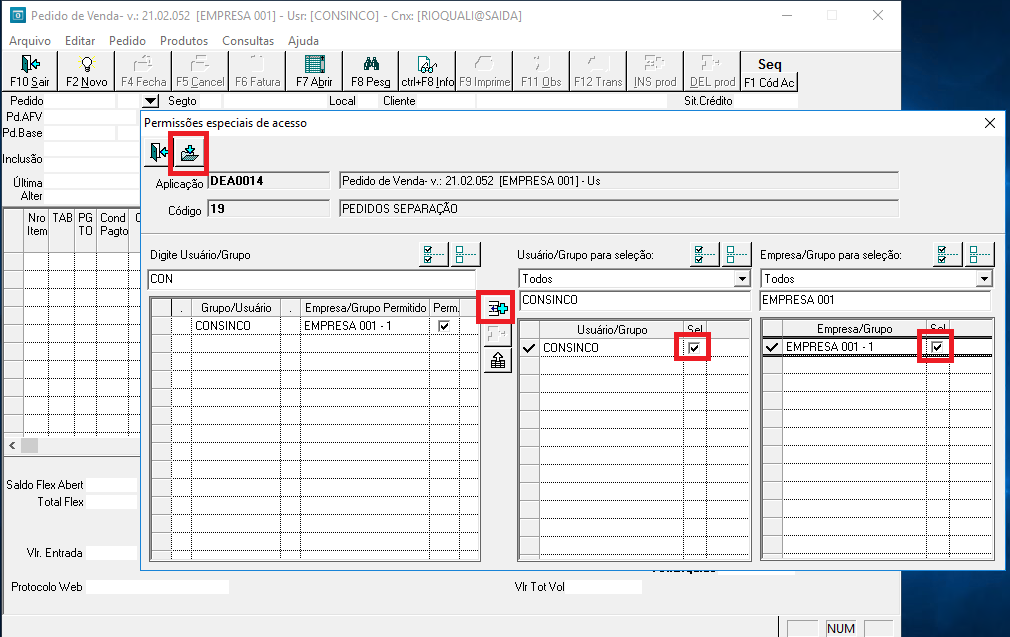Select CONSINCO cell in Grupo/Usuário grid
1010x637 pixels.
coord(236,326)
